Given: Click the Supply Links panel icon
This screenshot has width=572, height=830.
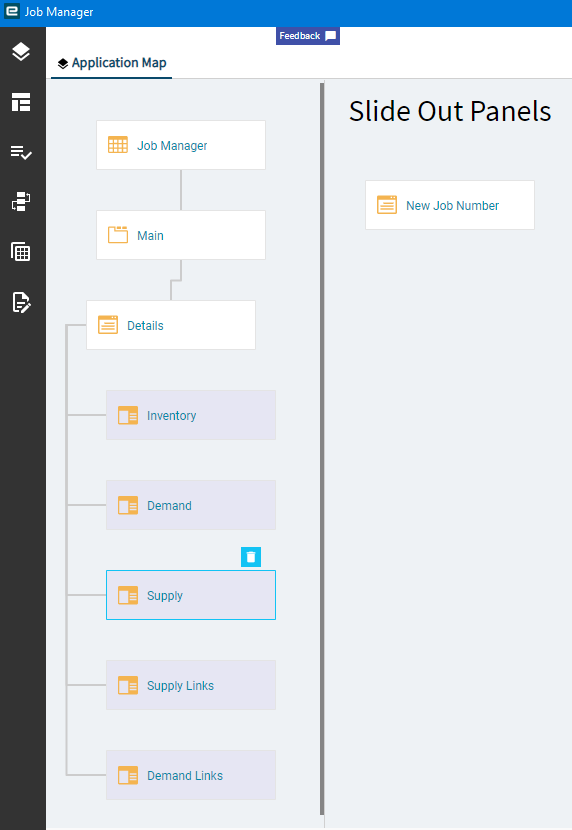Looking at the screenshot, I should (128, 685).
